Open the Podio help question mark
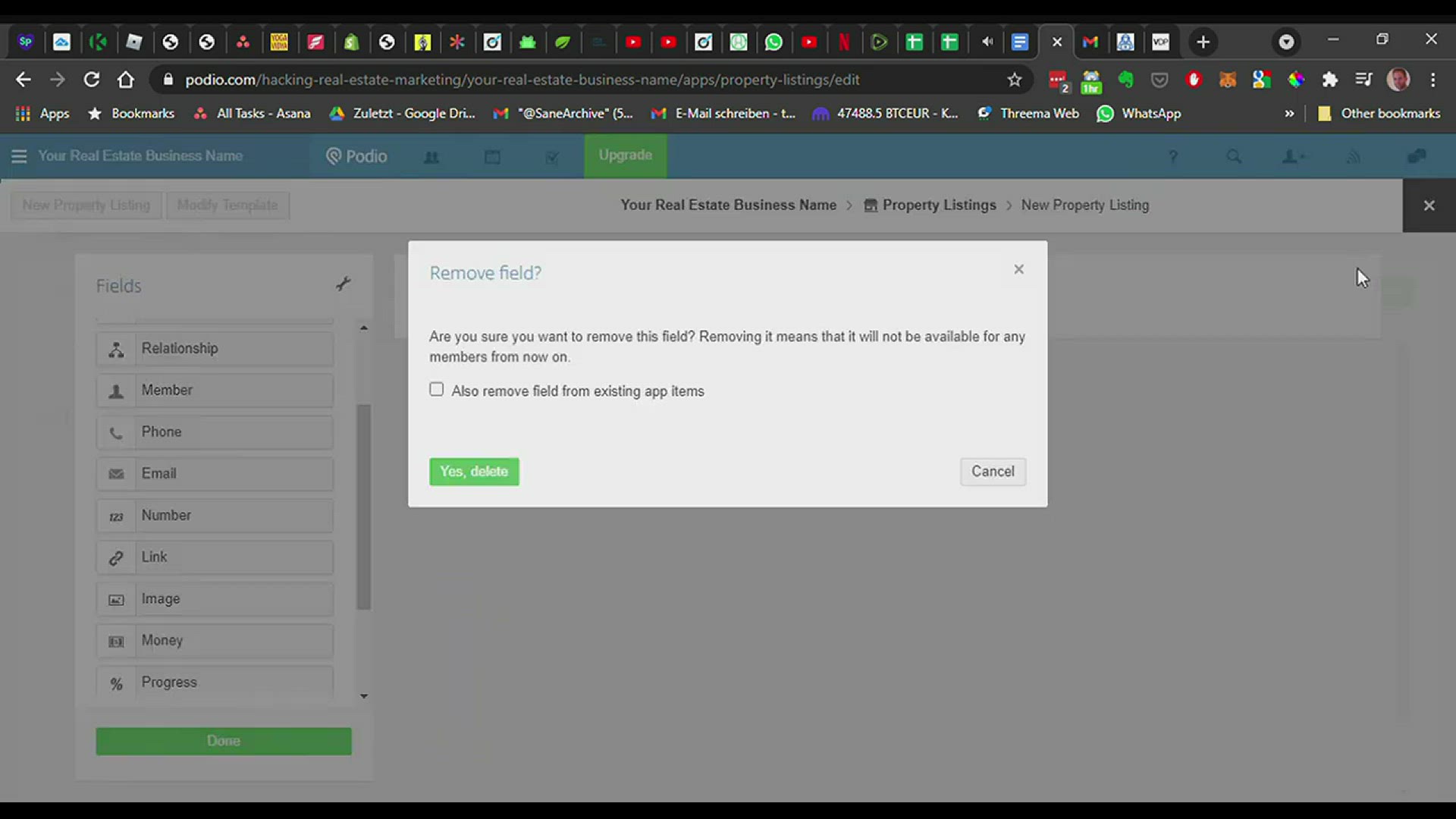This screenshot has width=1456, height=819. [x=1173, y=156]
